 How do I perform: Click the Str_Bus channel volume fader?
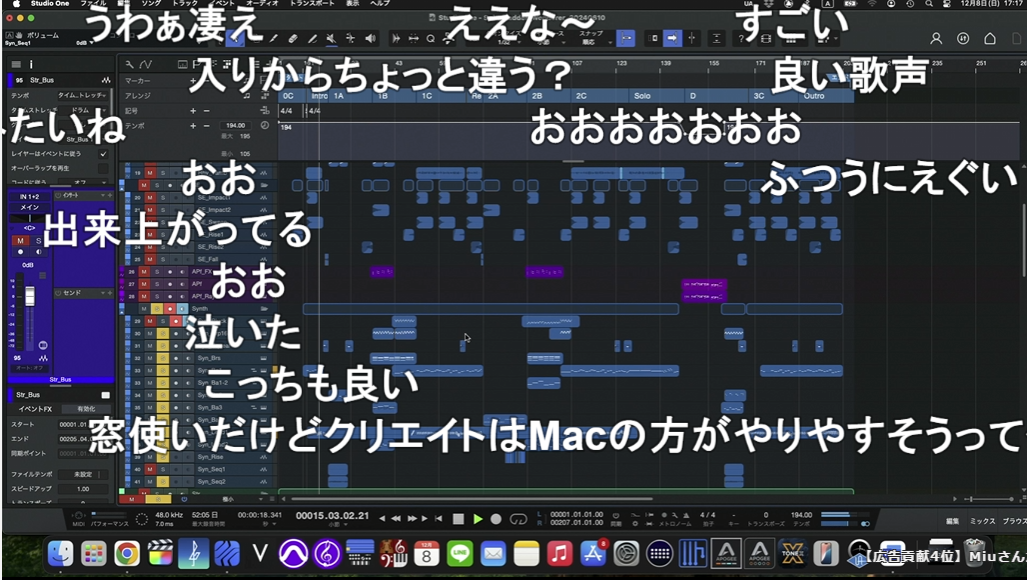[29, 298]
